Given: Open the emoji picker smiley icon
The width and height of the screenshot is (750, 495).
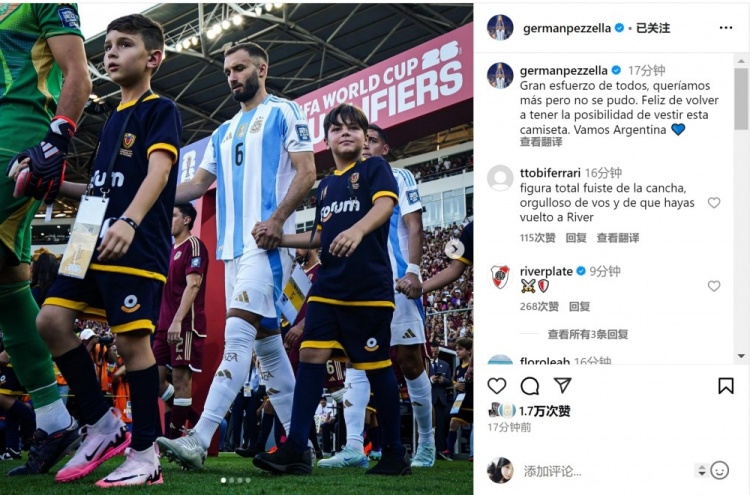Looking at the screenshot, I should (719, 471).
